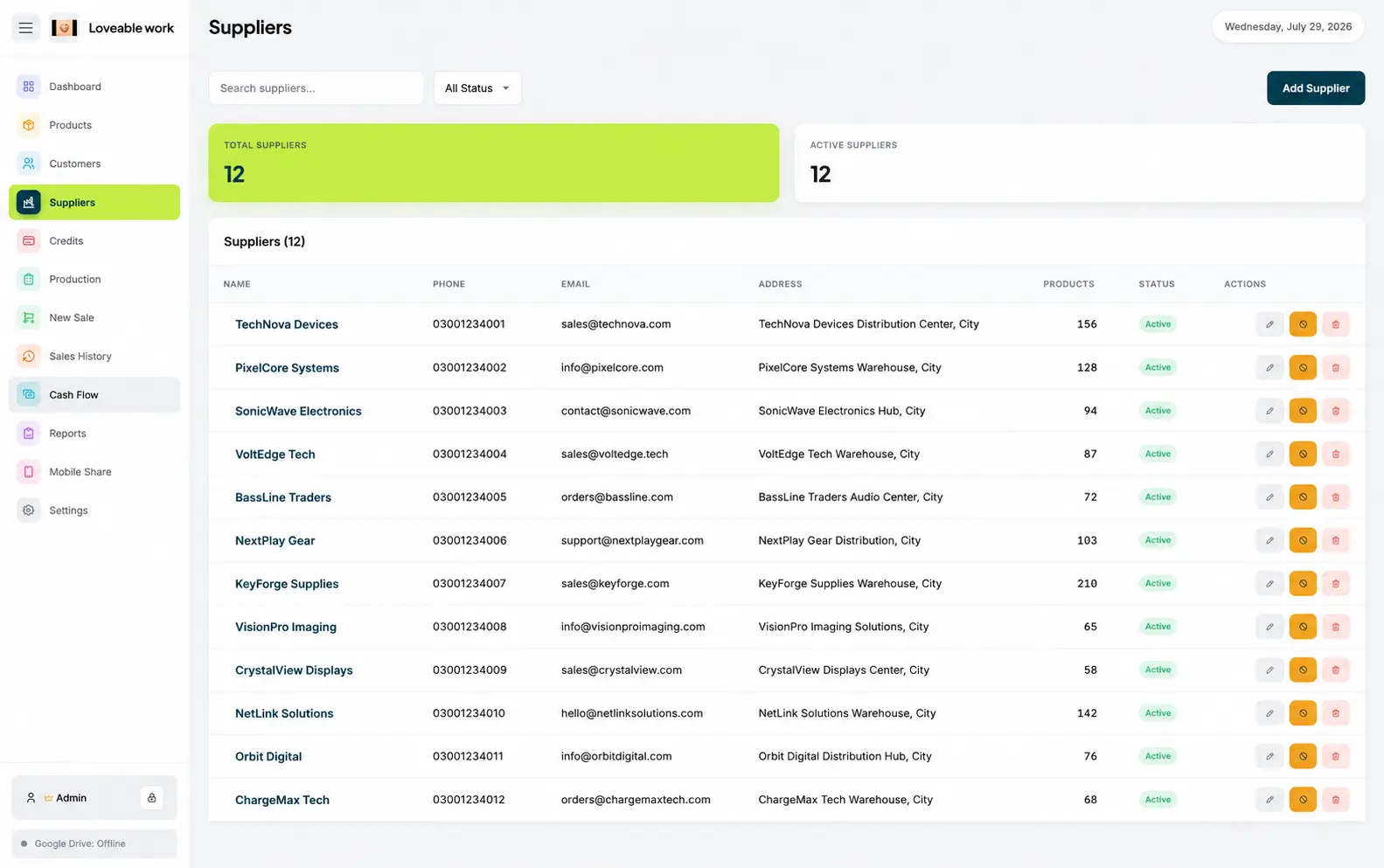Click the Add Supplier button

coord(1316,88)
